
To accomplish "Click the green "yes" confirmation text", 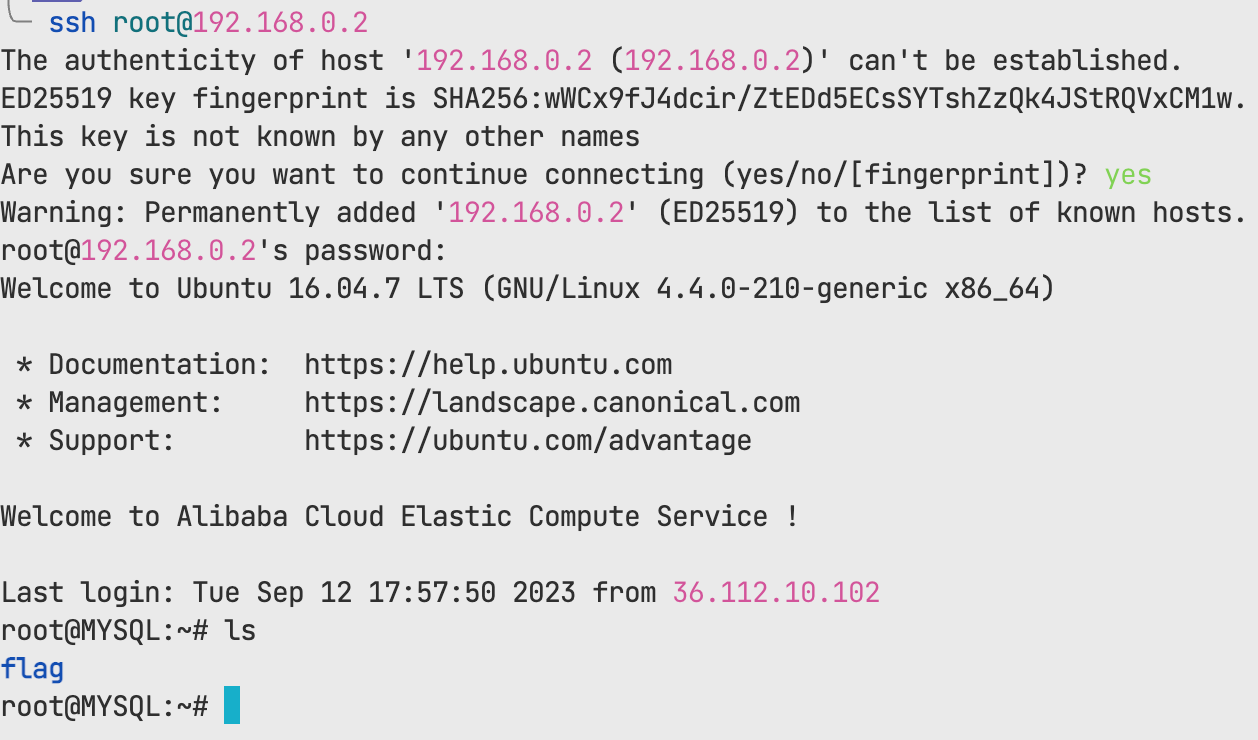I will click(1128, 175).
